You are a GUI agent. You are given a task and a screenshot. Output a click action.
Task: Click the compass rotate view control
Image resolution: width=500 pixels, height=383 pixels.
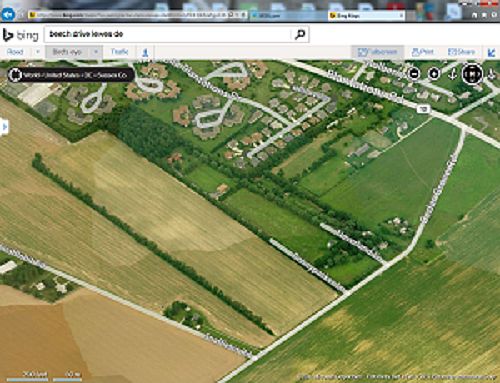click(472, 74)
